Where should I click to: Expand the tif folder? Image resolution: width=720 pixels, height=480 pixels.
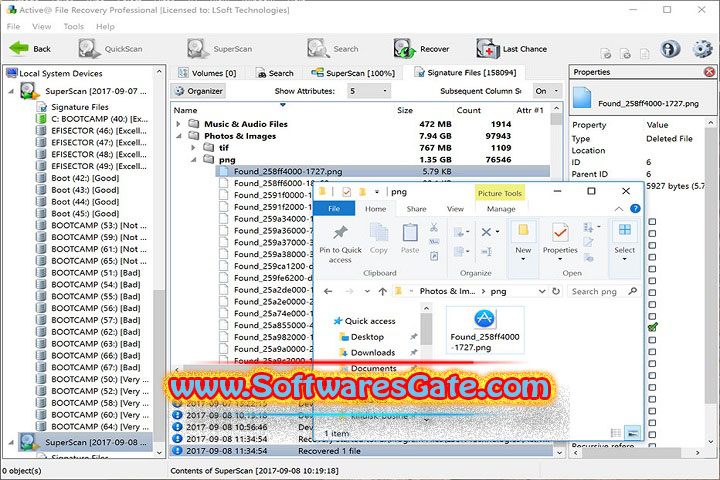[x=193, y=148]
